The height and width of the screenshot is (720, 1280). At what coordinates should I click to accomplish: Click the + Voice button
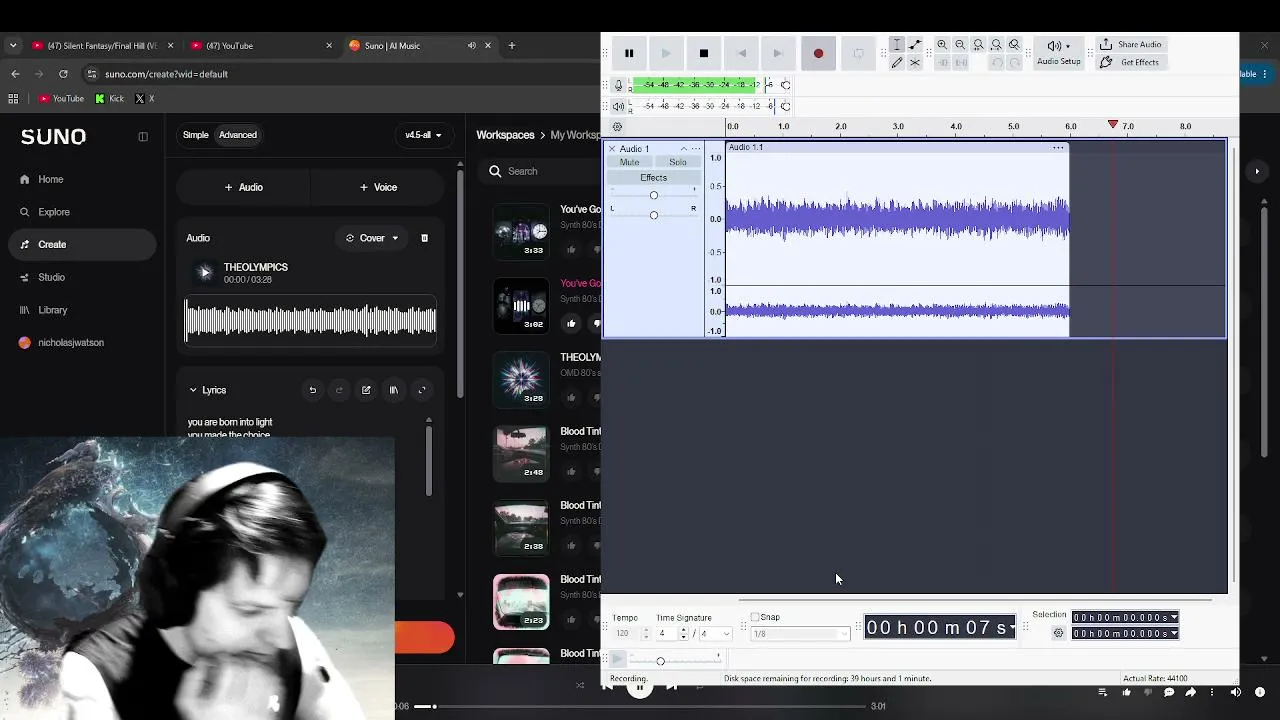click(379, 187)
